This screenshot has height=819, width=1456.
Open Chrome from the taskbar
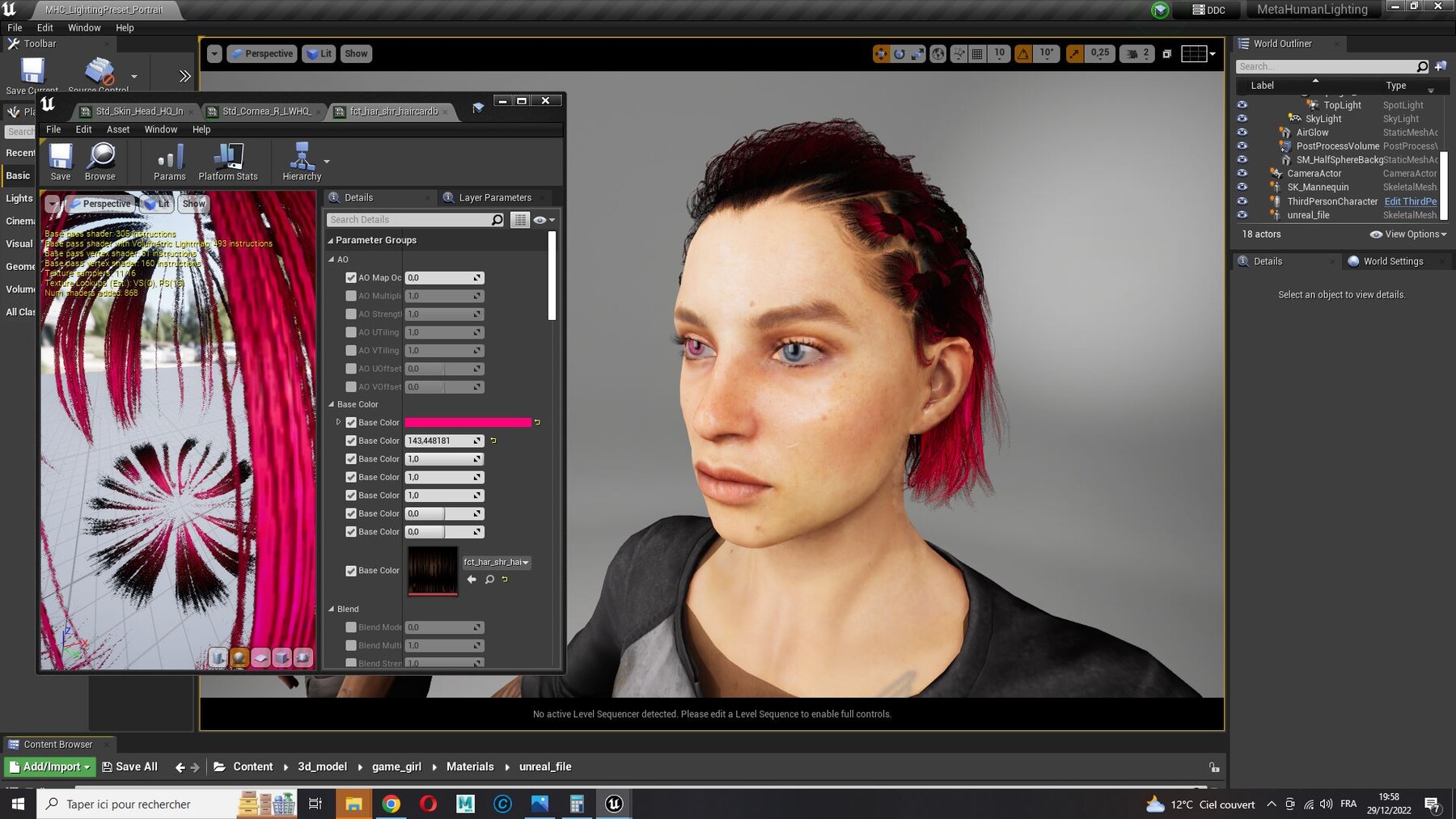tap(391, 804)
